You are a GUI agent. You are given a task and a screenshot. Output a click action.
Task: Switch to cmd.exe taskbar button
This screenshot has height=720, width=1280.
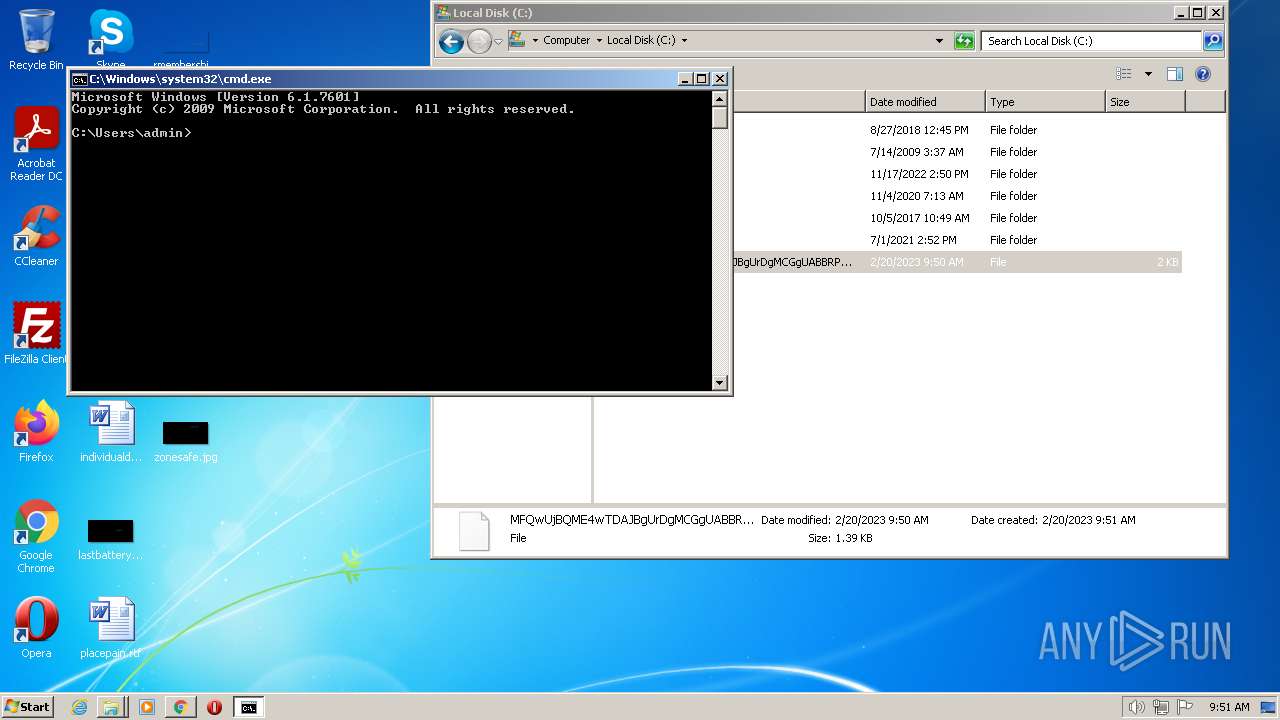click(248, 707)
